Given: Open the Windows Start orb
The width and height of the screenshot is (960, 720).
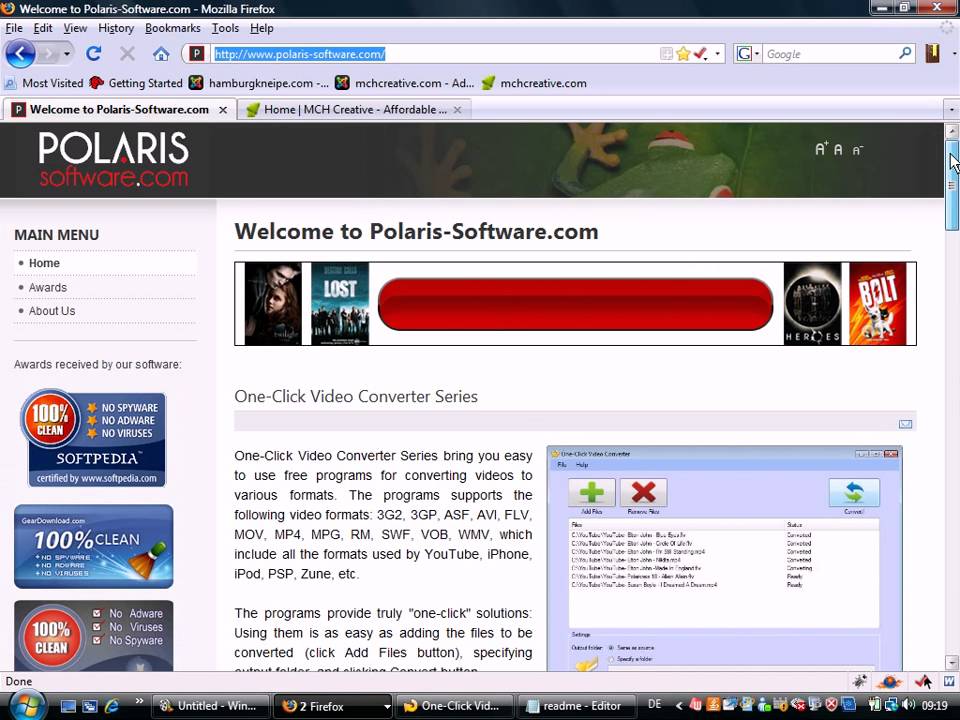Looking at the screenshot, I should tap(26, 705).
